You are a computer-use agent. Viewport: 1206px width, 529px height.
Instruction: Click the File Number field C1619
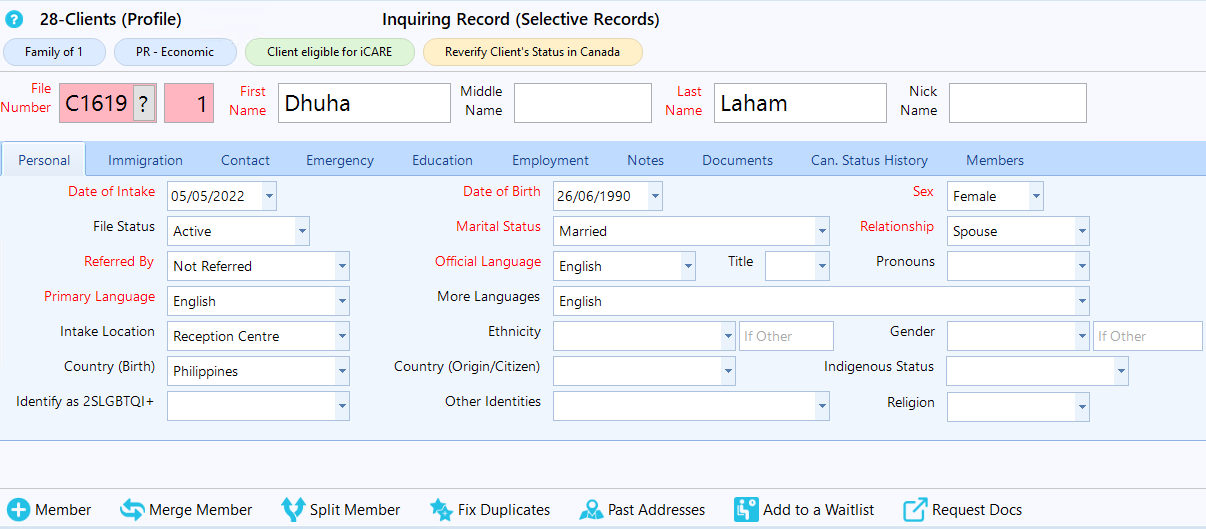click(x=96, y=103)
